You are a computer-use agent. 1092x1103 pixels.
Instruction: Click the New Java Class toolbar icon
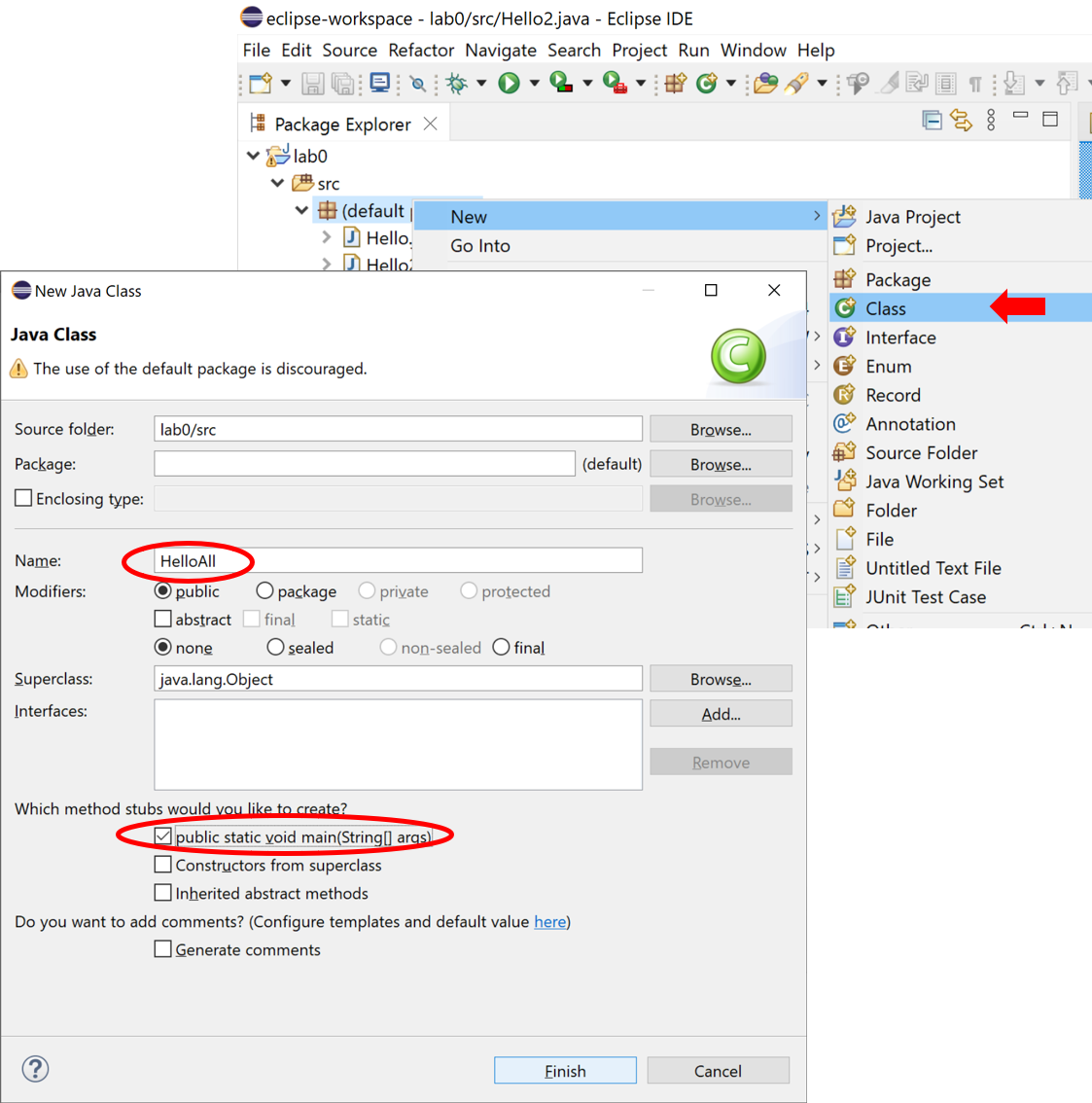[x=707, y=83]
